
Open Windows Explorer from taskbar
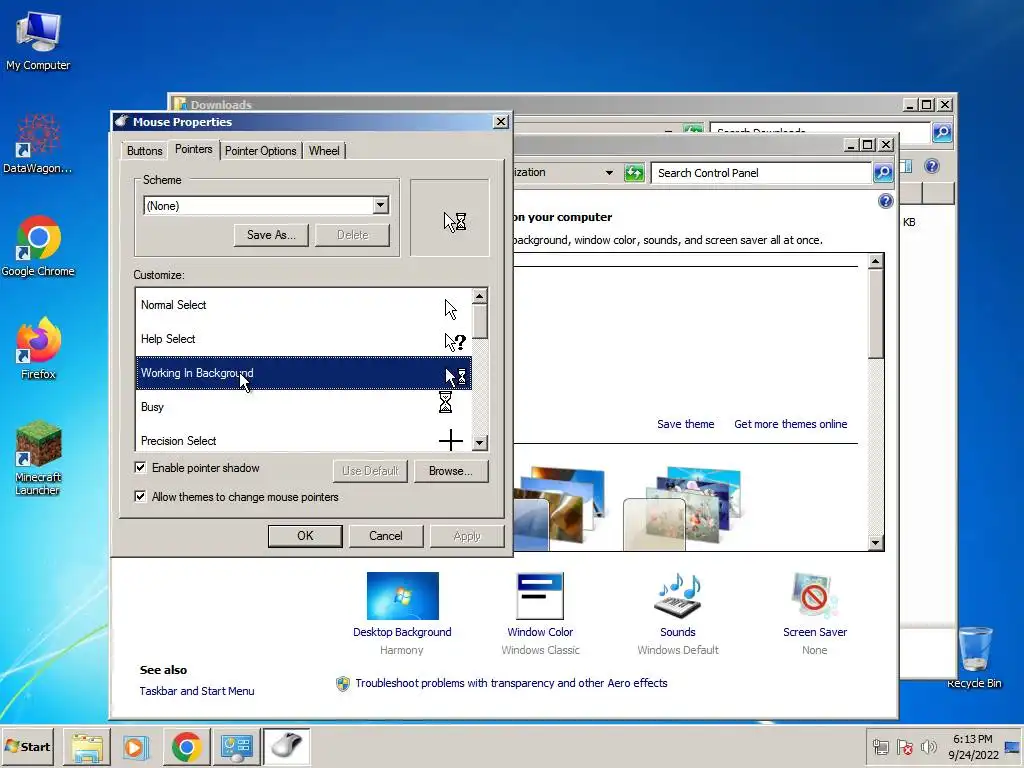tap(87, 746)
